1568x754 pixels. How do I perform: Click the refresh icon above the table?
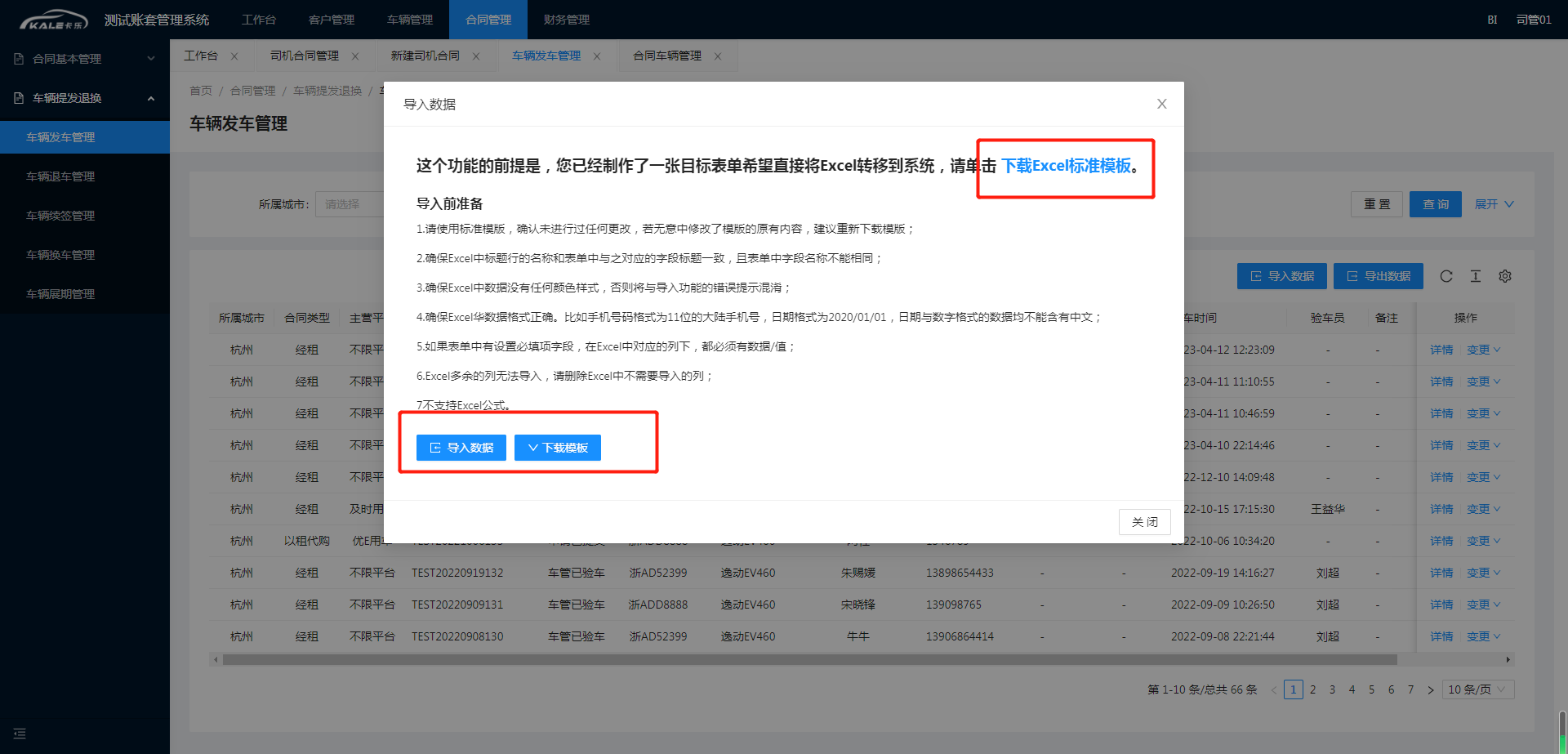[x=1445, y=276]
